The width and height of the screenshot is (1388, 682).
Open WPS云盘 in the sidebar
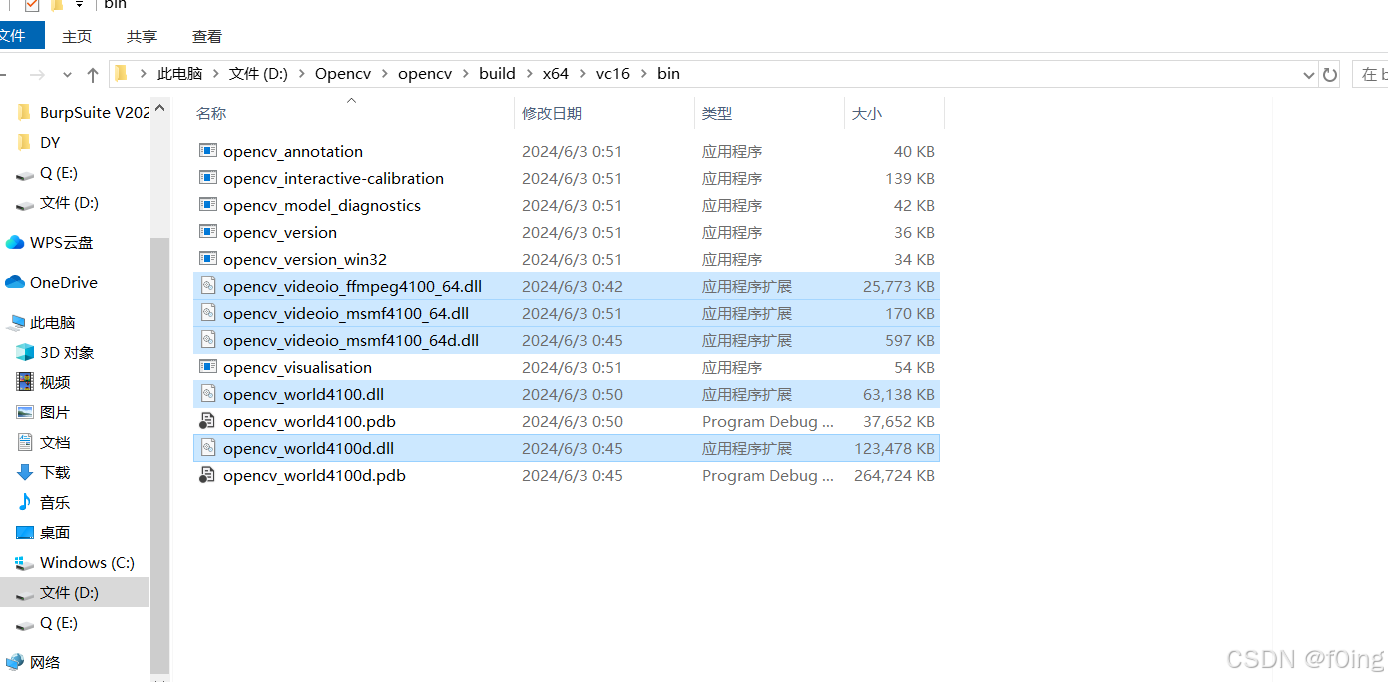(50, 242)
